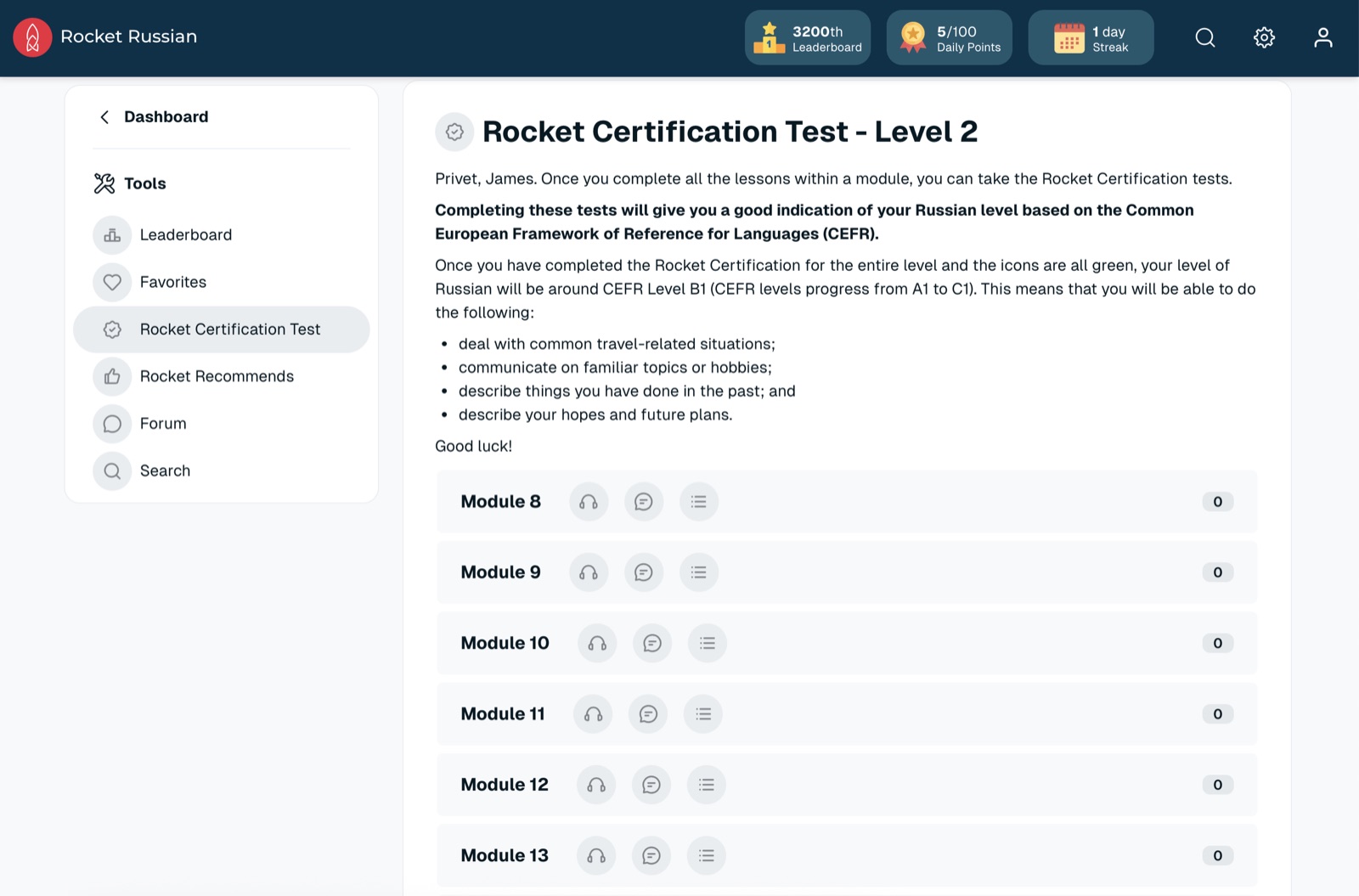Start Module 10 quiz (list icon)

pyautogui.click(x=708, y=644)
